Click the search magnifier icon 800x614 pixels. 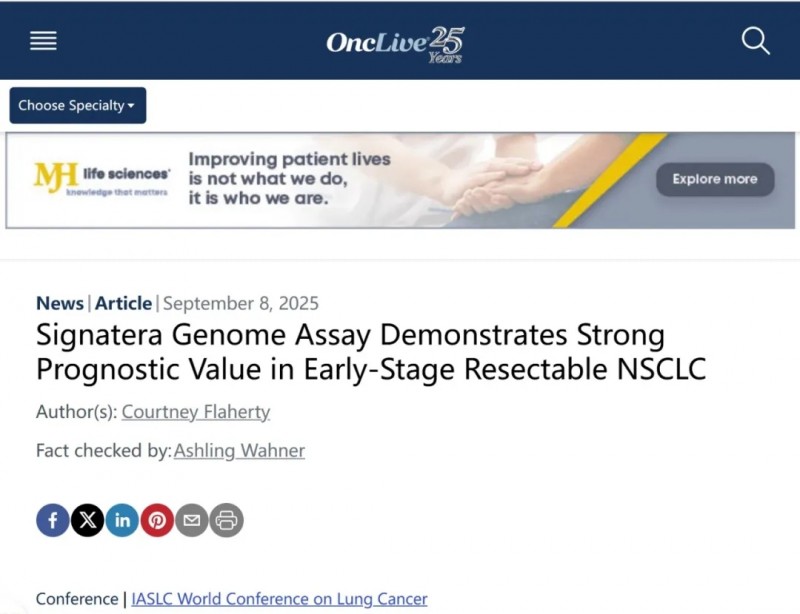(756, 41)
